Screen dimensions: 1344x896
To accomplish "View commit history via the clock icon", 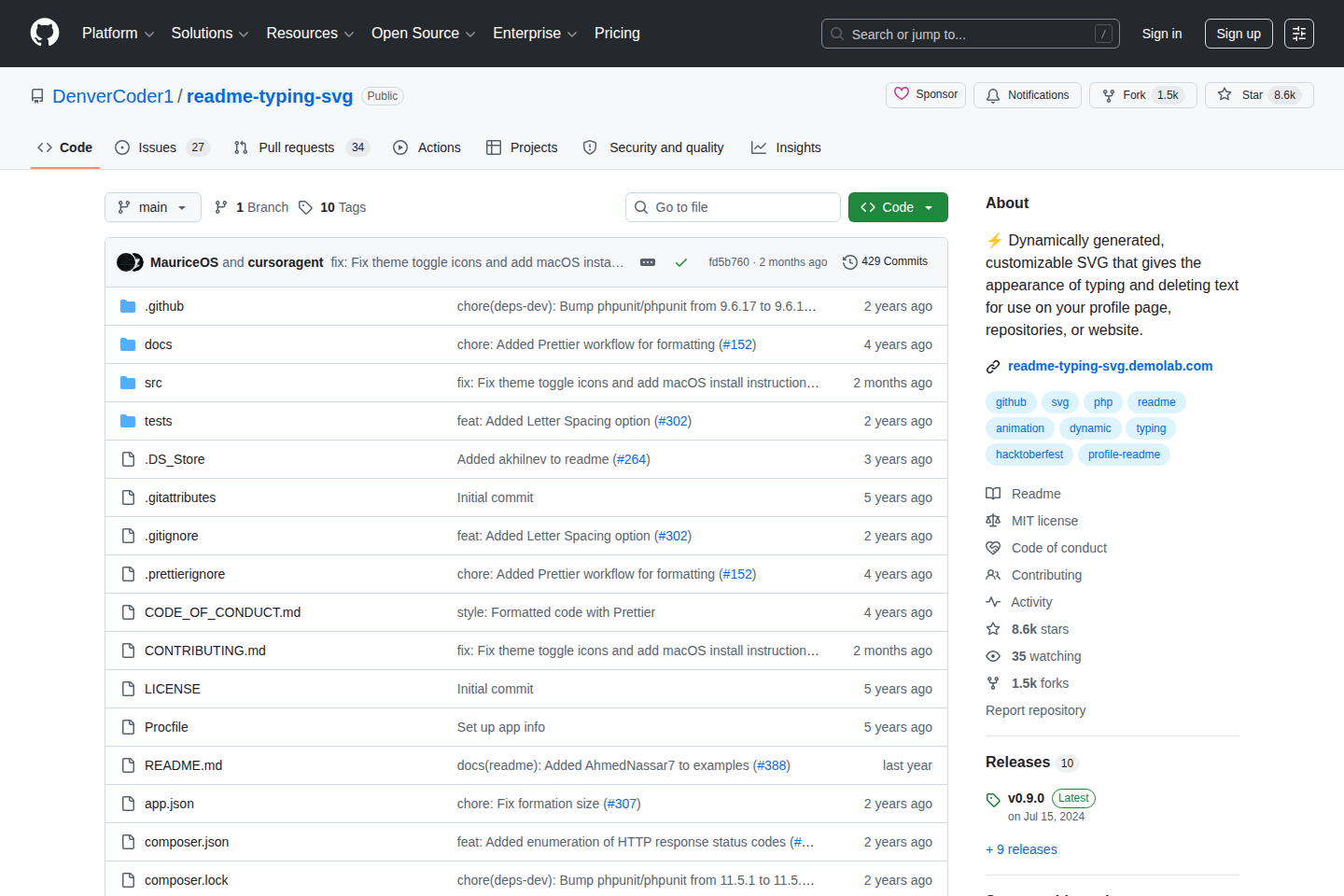I will (849, 261).
